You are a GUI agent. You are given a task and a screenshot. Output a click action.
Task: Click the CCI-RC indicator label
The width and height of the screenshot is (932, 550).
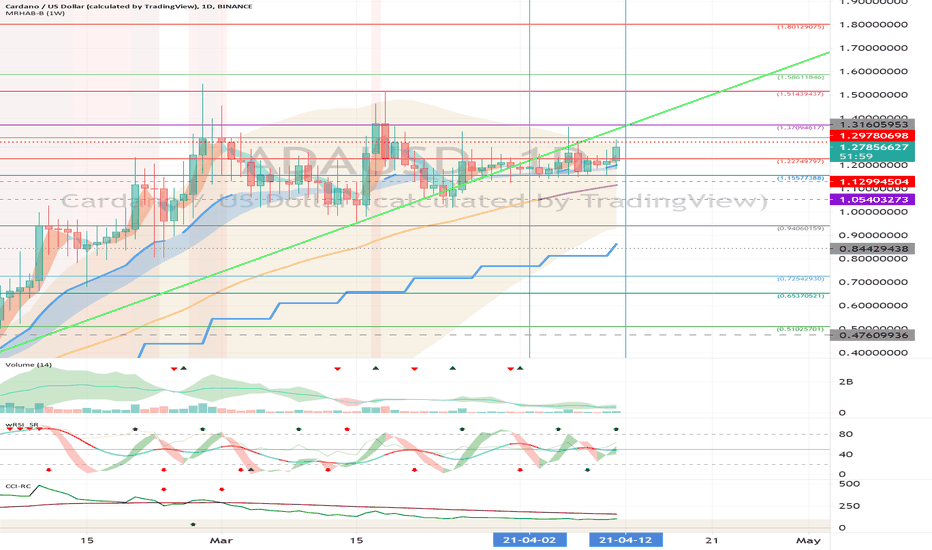[x=18, y=486]
